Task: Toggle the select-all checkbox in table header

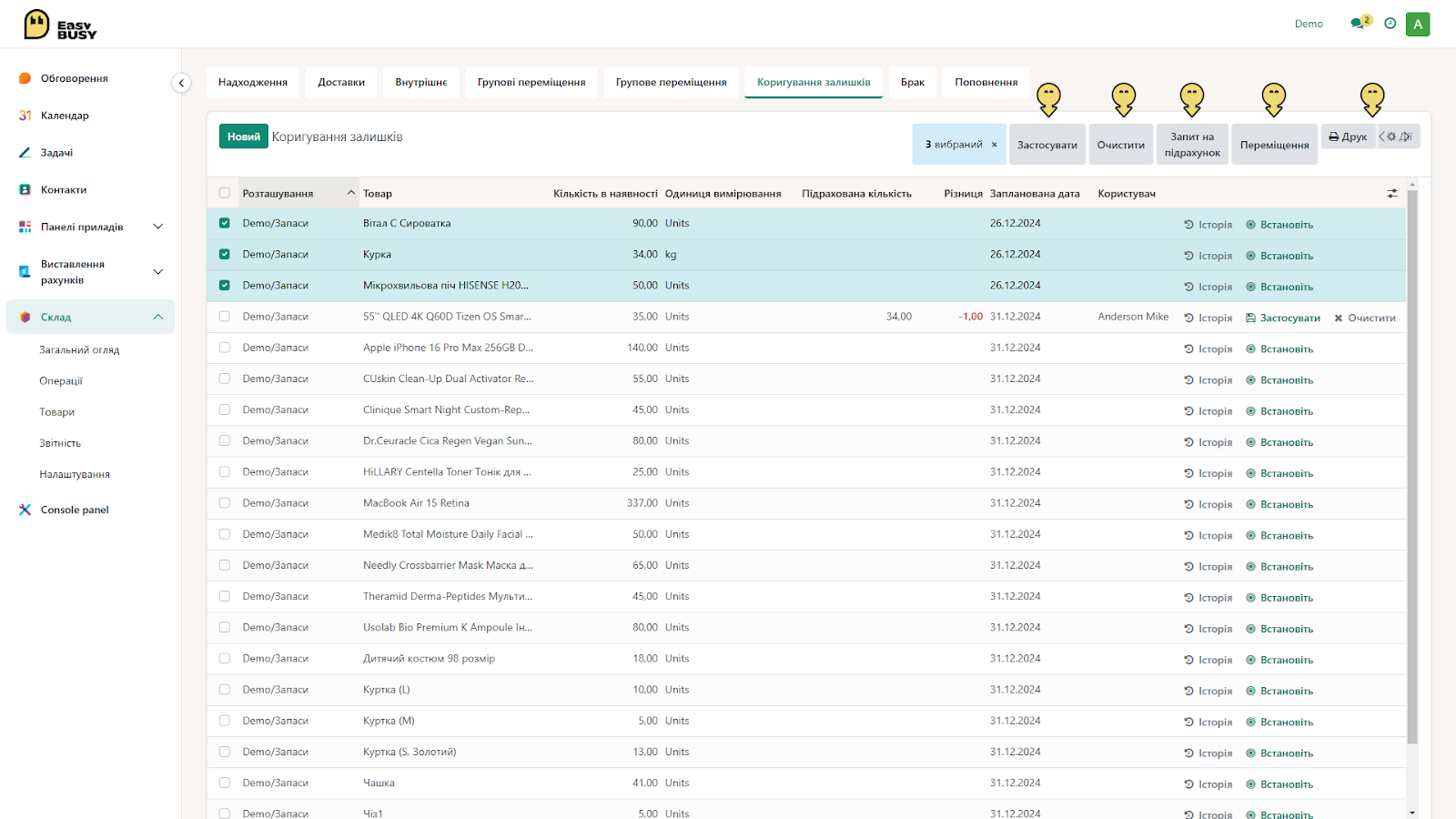Action: pyautogui.click(x=225, y=193)
